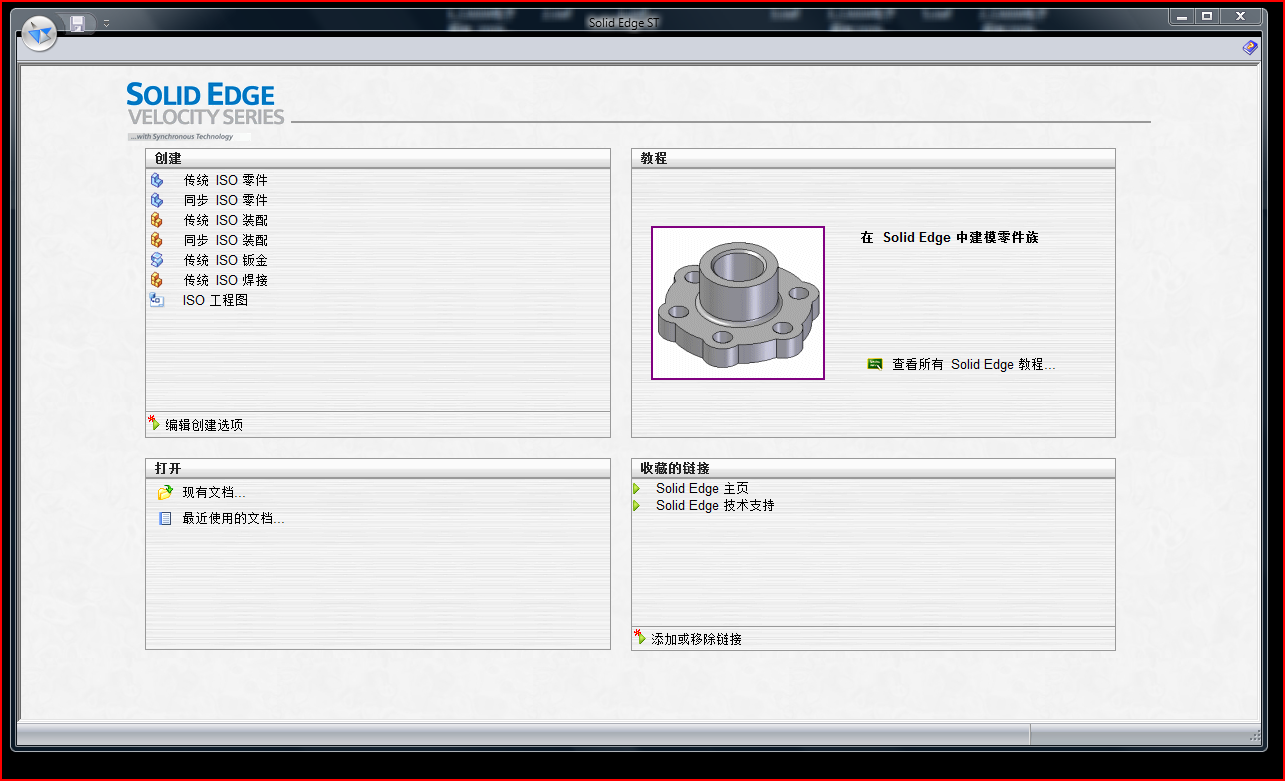The width and height of the screenshot is (1285, 781).
Task: Click the 收藏的链接 panel header
Action: pyautogui.click(x=873, y=468)
